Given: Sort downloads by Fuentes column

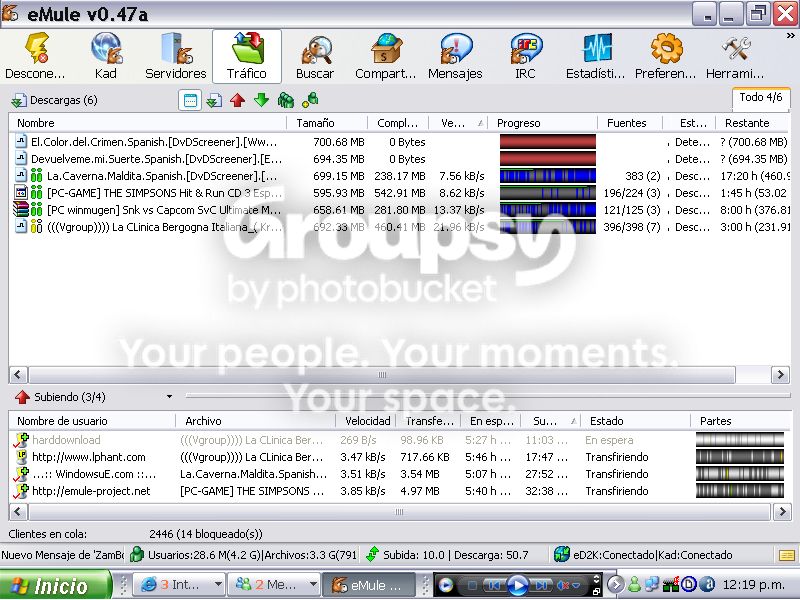Looking at the screenshot, I should pyautogui.click(x=630, y=123).
